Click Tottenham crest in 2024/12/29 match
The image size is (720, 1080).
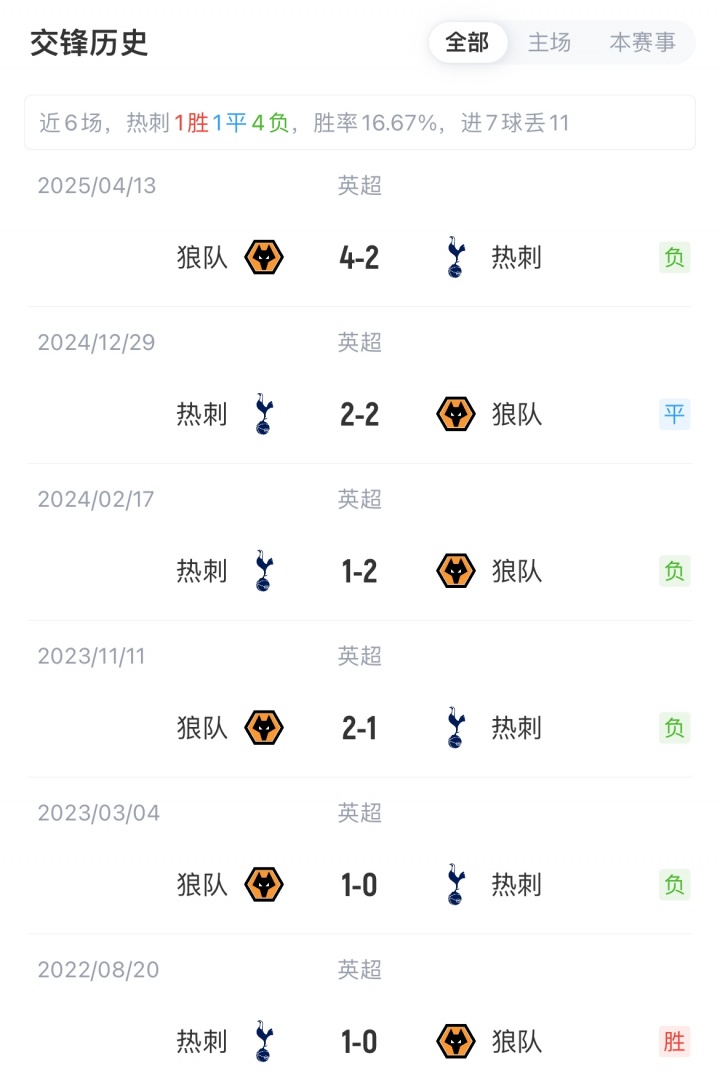[x=264, y=414]
